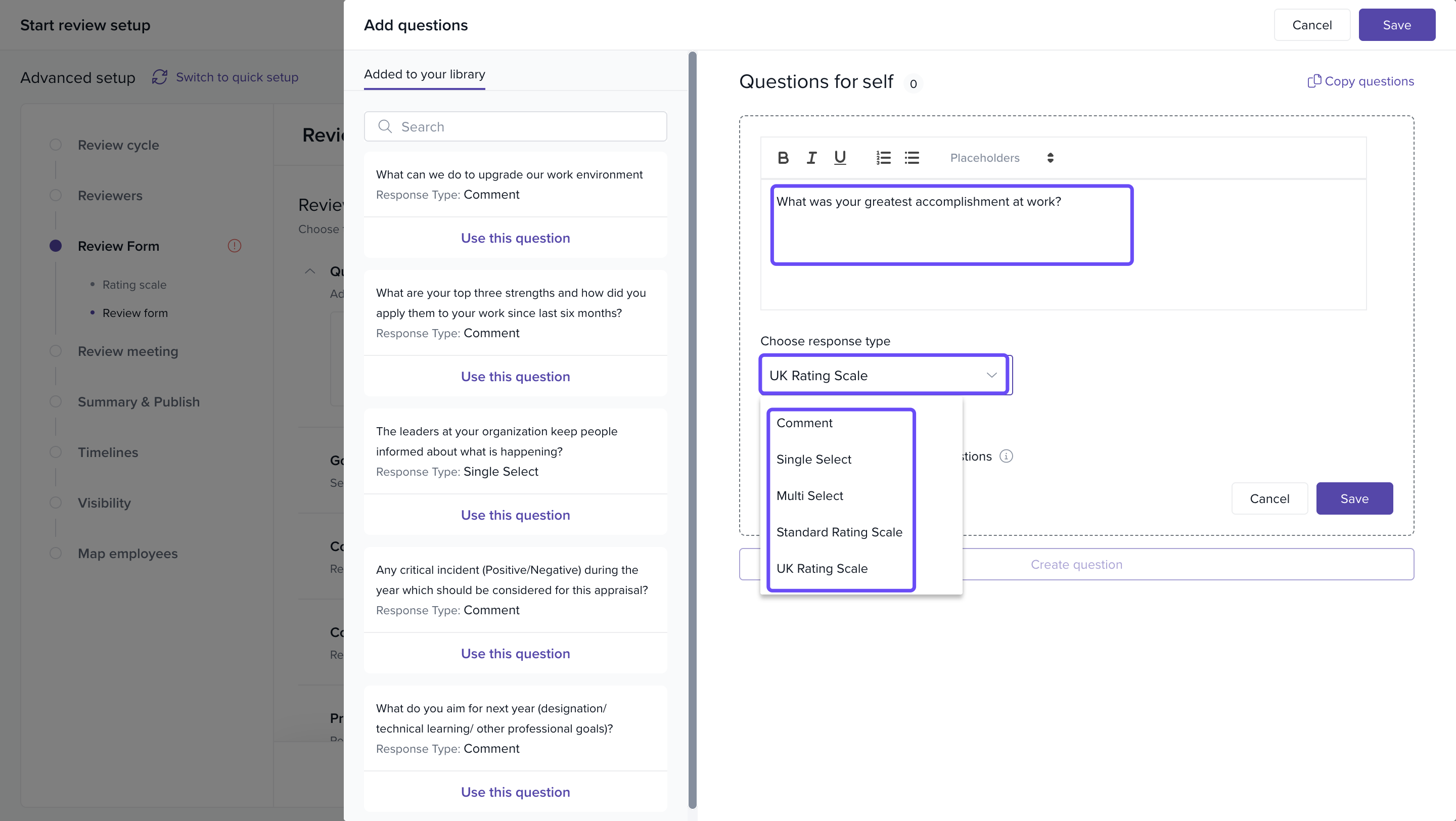The image size is (1456, 821).
Task: Select the Map employees step circle
Action: [x=56, y=553]
